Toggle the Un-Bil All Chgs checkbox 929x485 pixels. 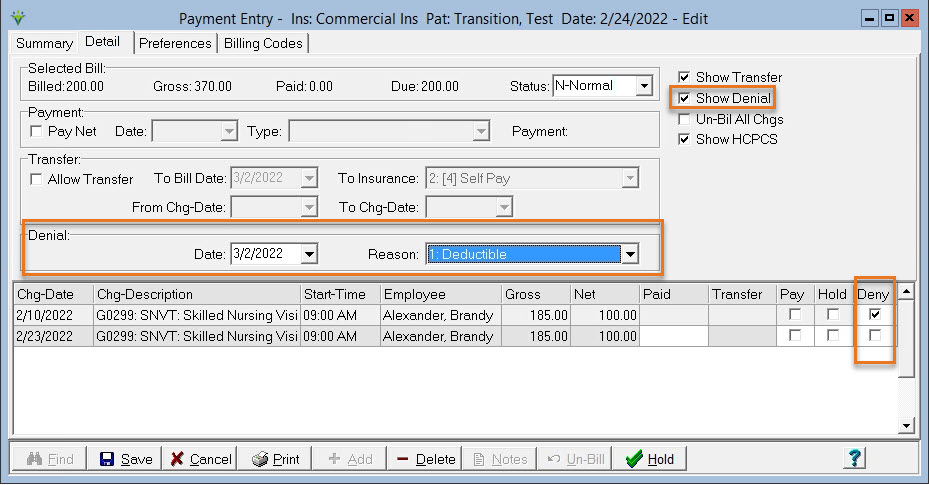point(684,119)
